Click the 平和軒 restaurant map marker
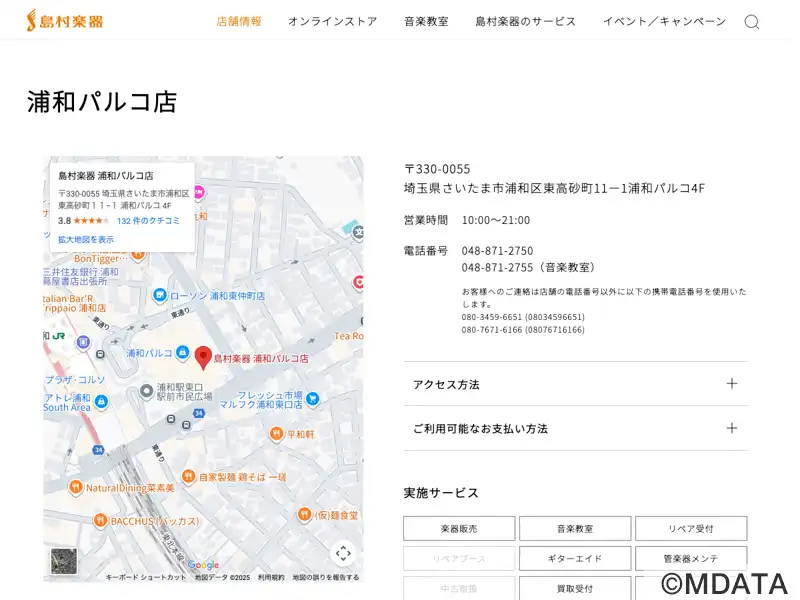800x600 pixels. pos(275,434)
